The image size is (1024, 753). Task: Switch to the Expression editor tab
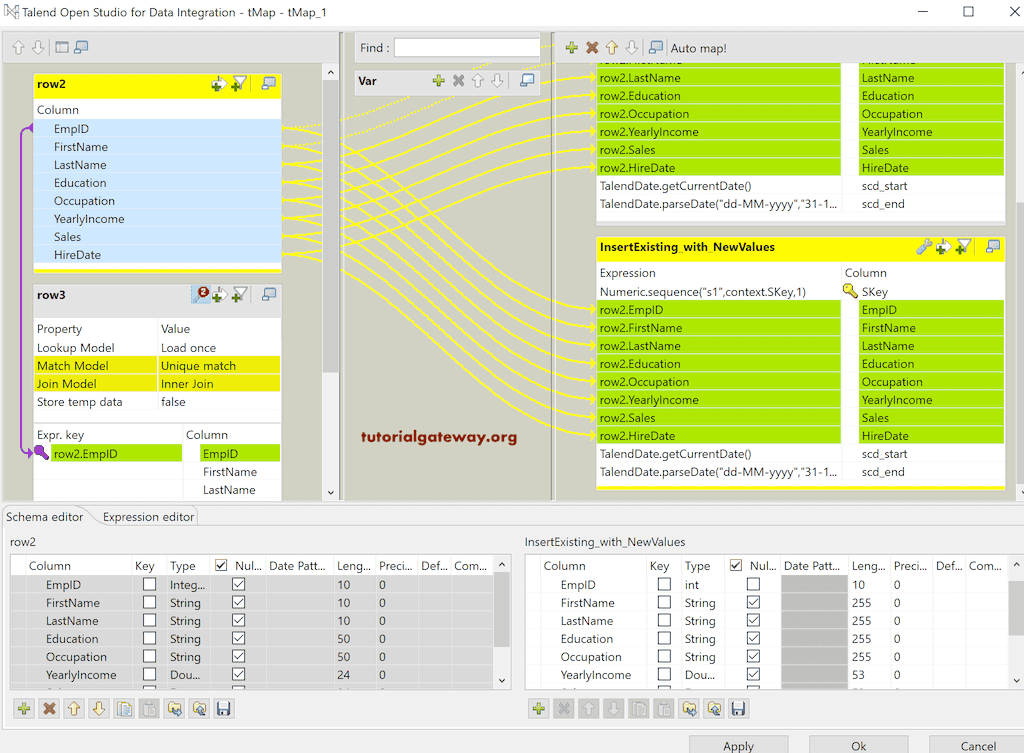pyautogui.click(x=147, y=517)
